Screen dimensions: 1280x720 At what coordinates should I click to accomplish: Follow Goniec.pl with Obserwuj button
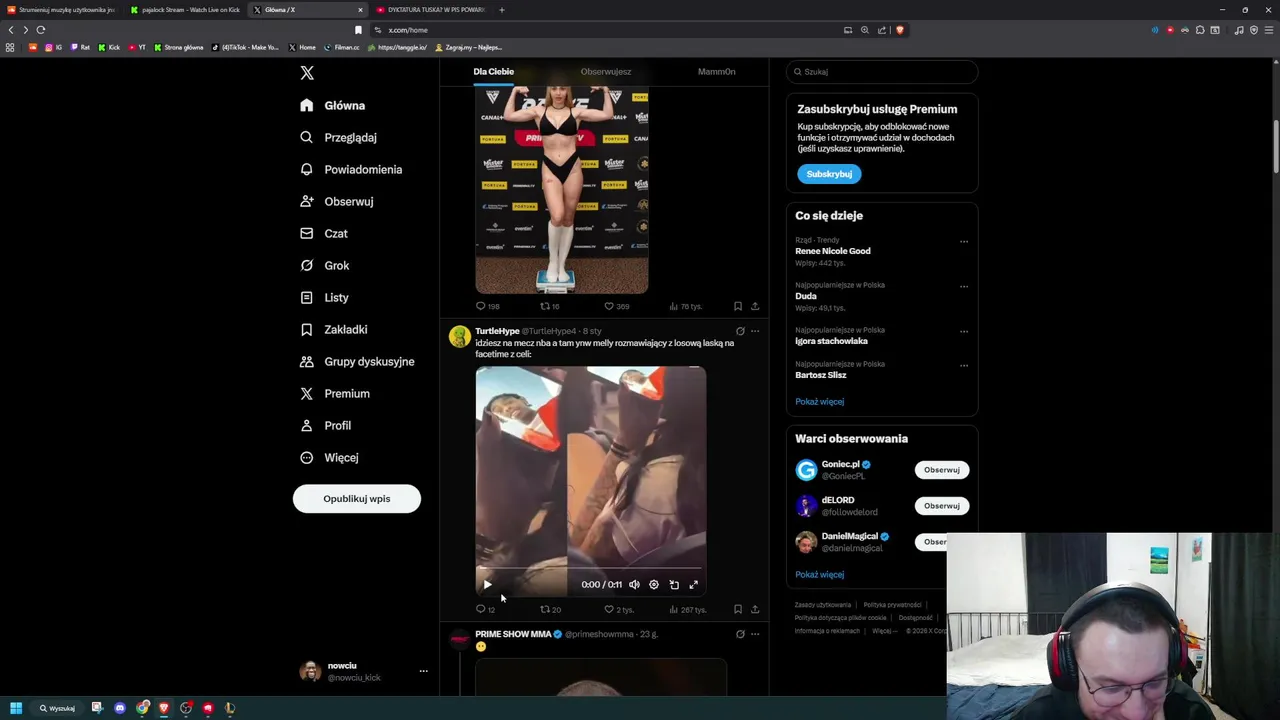pos(941,470)
